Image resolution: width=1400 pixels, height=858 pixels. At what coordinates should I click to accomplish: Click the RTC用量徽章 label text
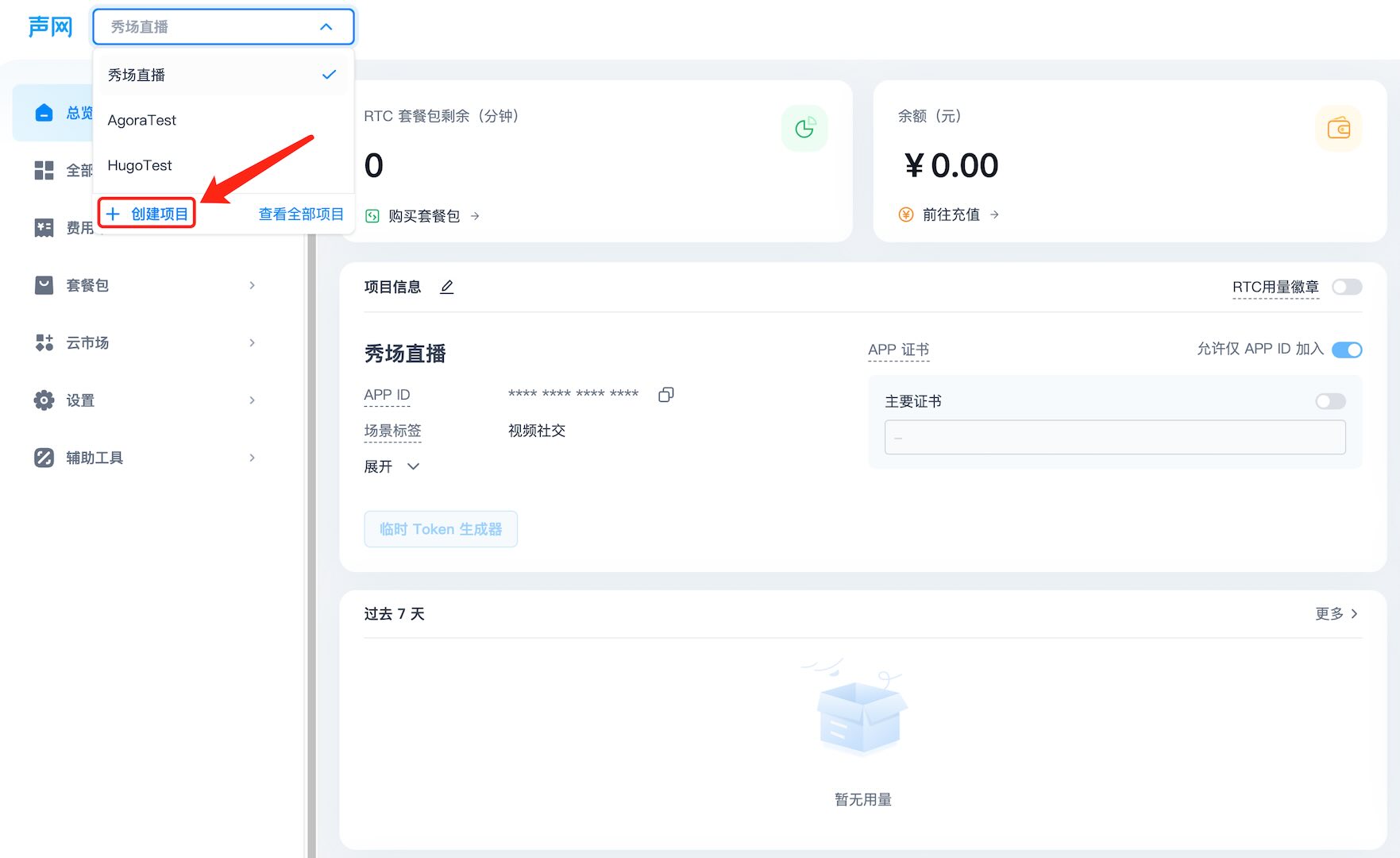click(1275, 287)
